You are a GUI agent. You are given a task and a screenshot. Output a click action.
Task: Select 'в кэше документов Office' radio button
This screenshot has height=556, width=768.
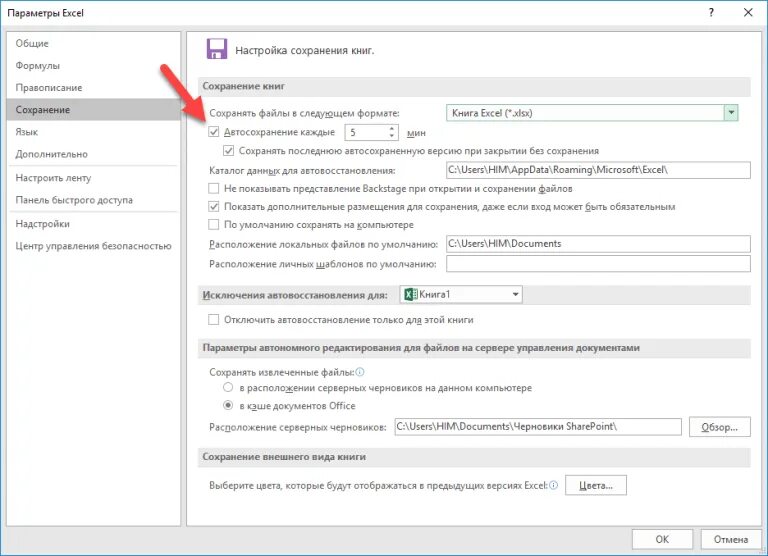(x=228, y=406)
